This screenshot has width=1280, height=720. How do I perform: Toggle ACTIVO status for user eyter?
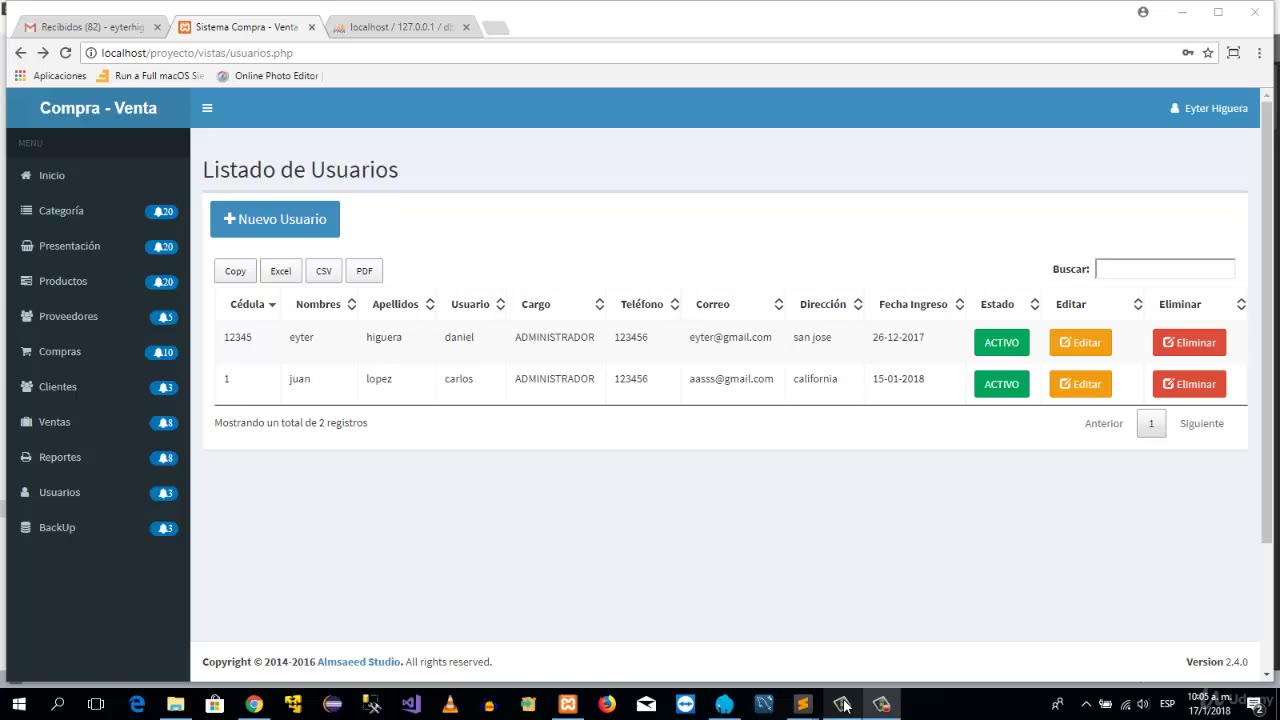1001,343
